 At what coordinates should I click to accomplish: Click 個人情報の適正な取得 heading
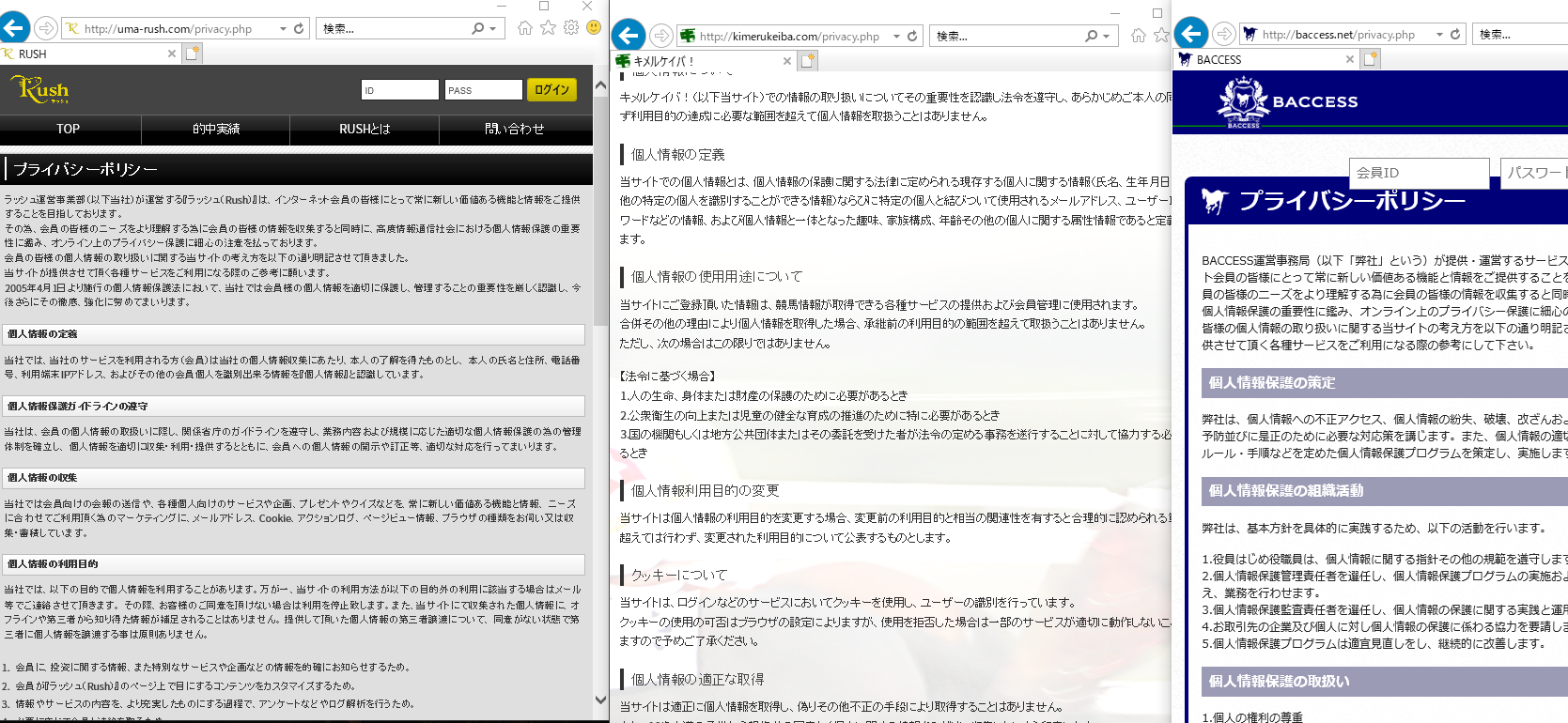698,680
